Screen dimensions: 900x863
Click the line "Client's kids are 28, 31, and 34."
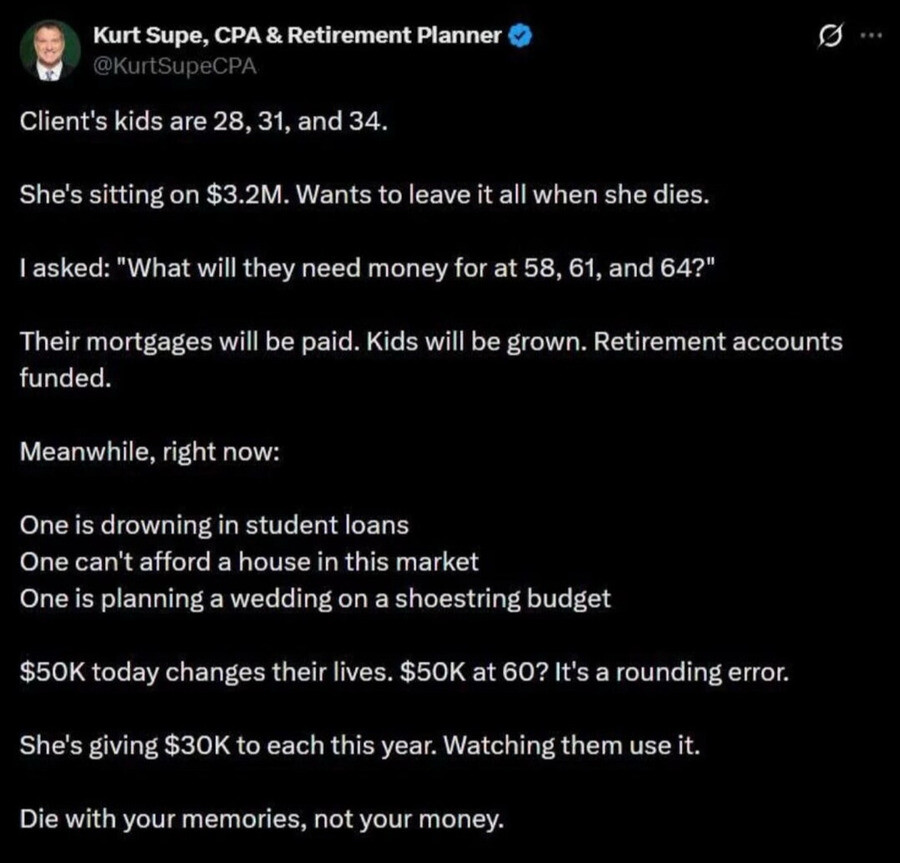coord(204,121)
